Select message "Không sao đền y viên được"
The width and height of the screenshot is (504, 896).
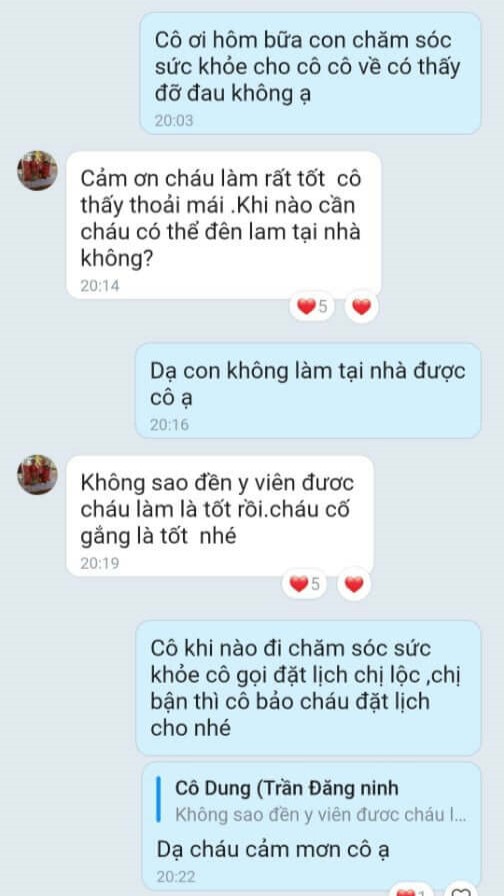(x=220, y=516)
